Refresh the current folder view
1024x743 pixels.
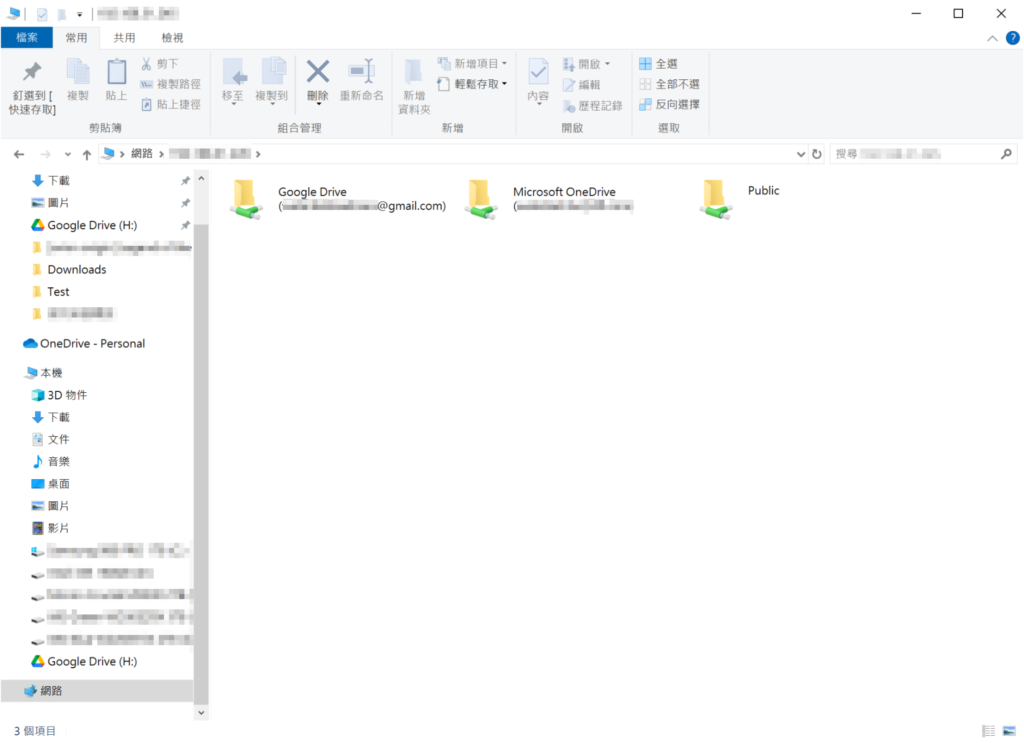click(817, 154)
